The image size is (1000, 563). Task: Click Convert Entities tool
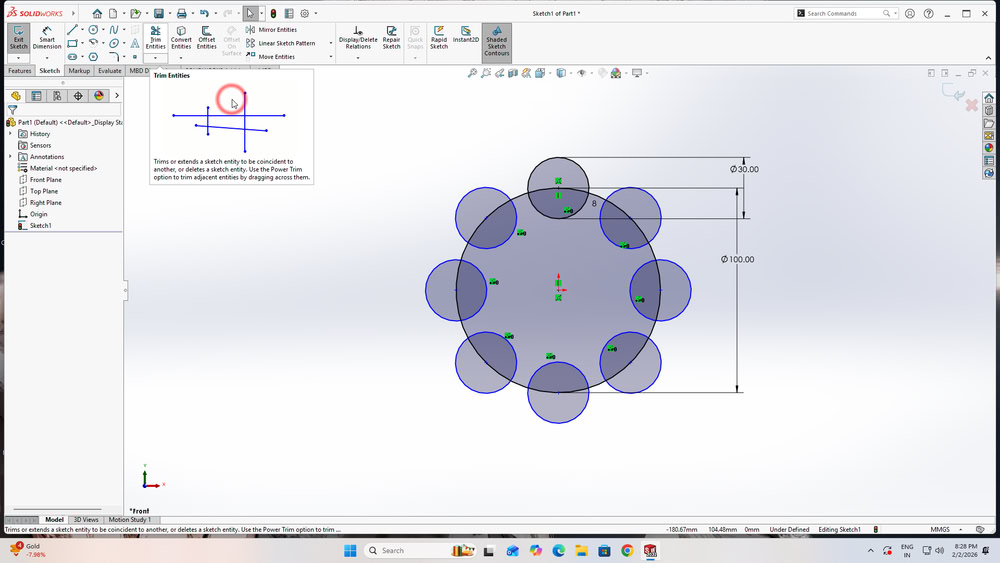(x=181, y=38)
